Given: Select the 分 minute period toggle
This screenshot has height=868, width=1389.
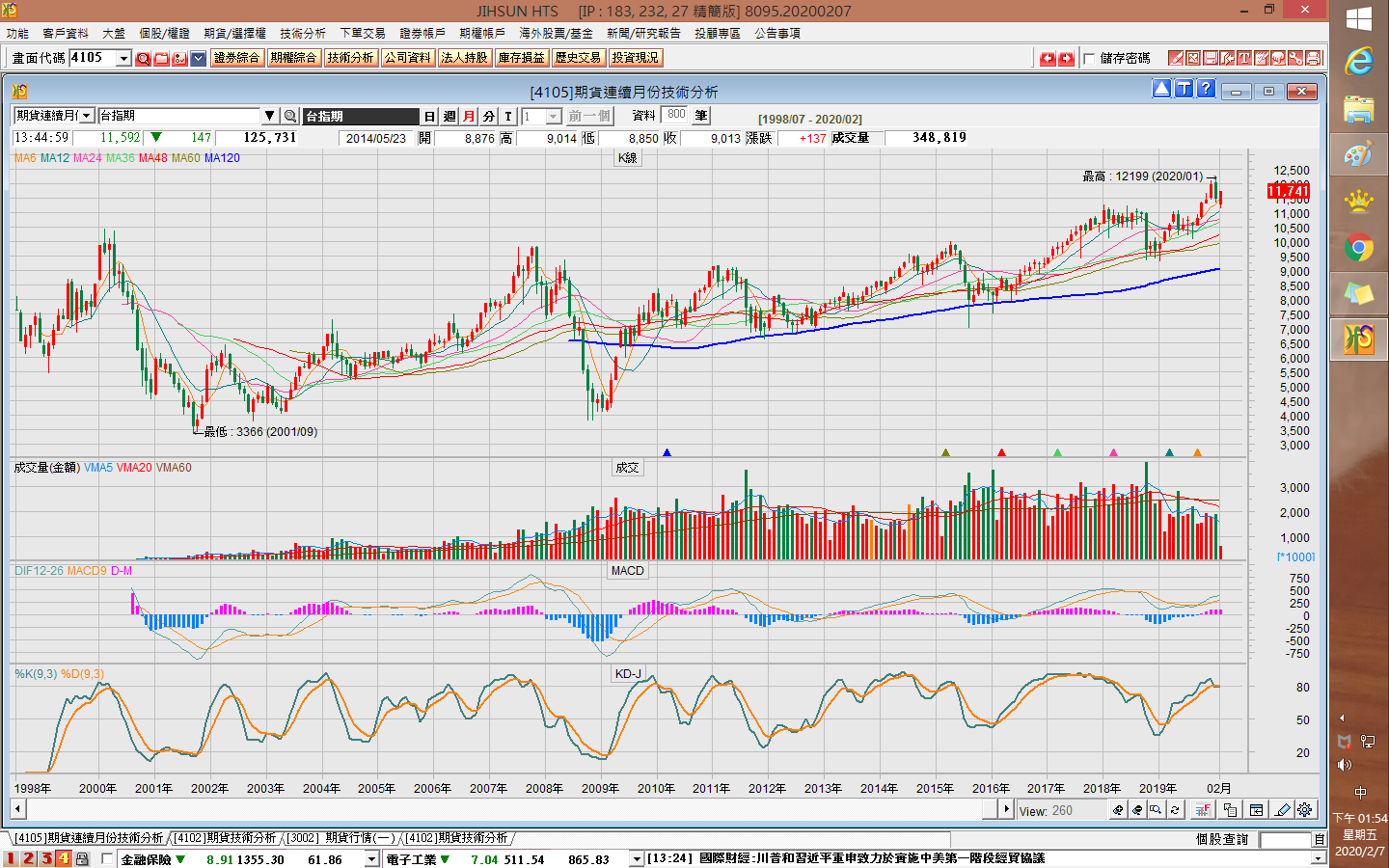Looking at the screenshot, I should pos(489,116).
